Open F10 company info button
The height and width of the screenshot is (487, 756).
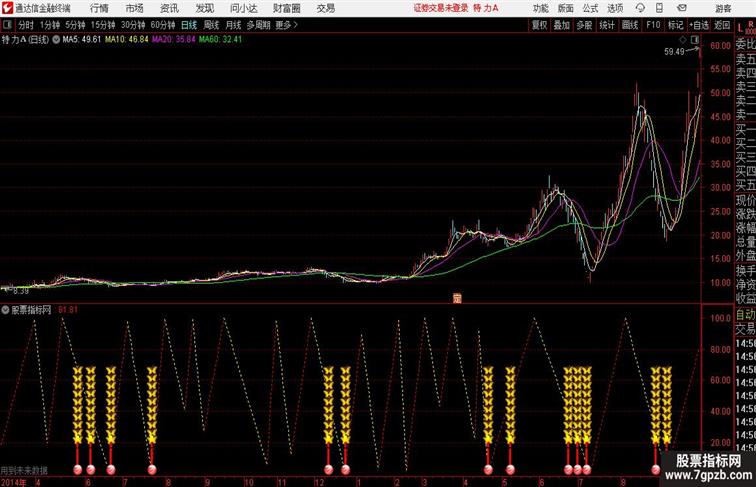tap(653, 25)
